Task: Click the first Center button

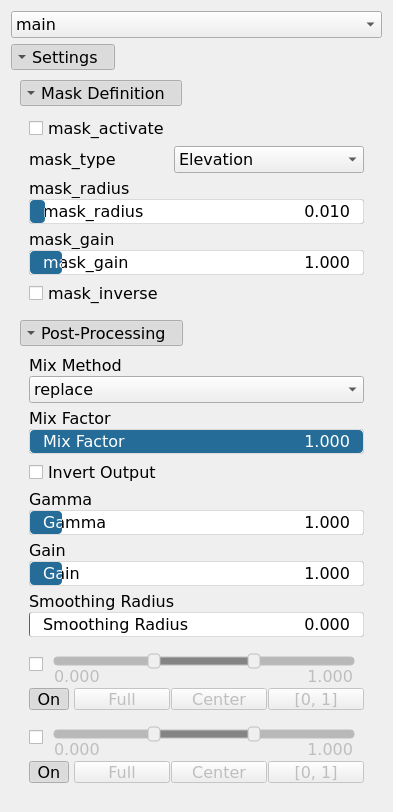Action: pyautogui.click(x=219, y=699)
